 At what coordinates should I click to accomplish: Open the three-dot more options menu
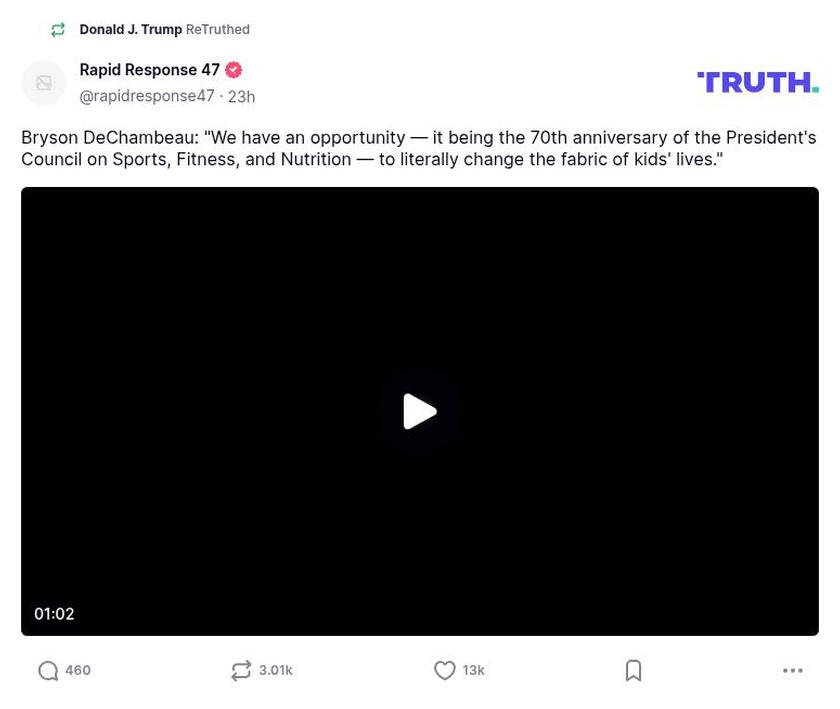pos(793,671)
